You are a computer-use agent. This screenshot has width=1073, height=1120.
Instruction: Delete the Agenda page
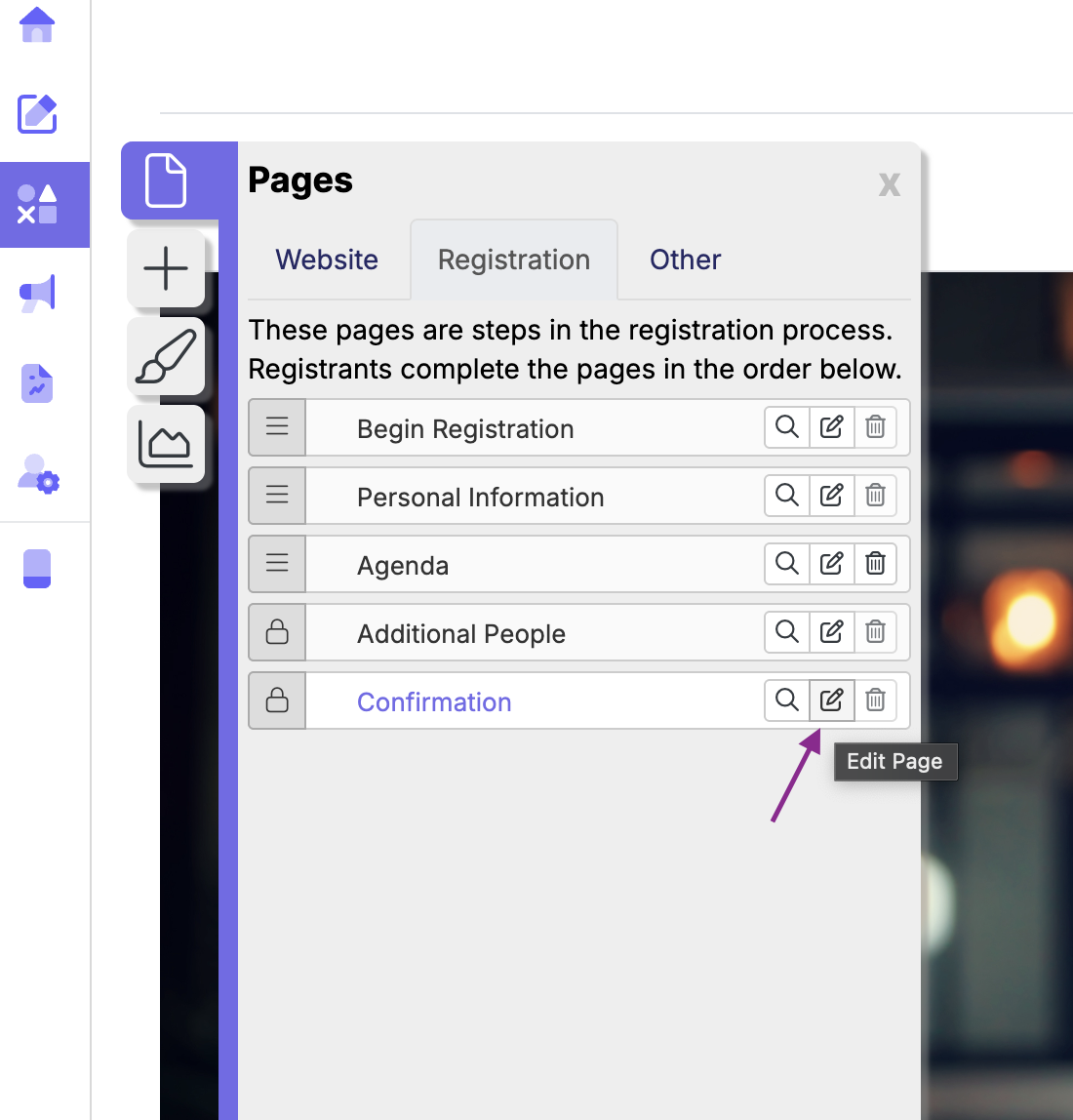pos(875,564)
